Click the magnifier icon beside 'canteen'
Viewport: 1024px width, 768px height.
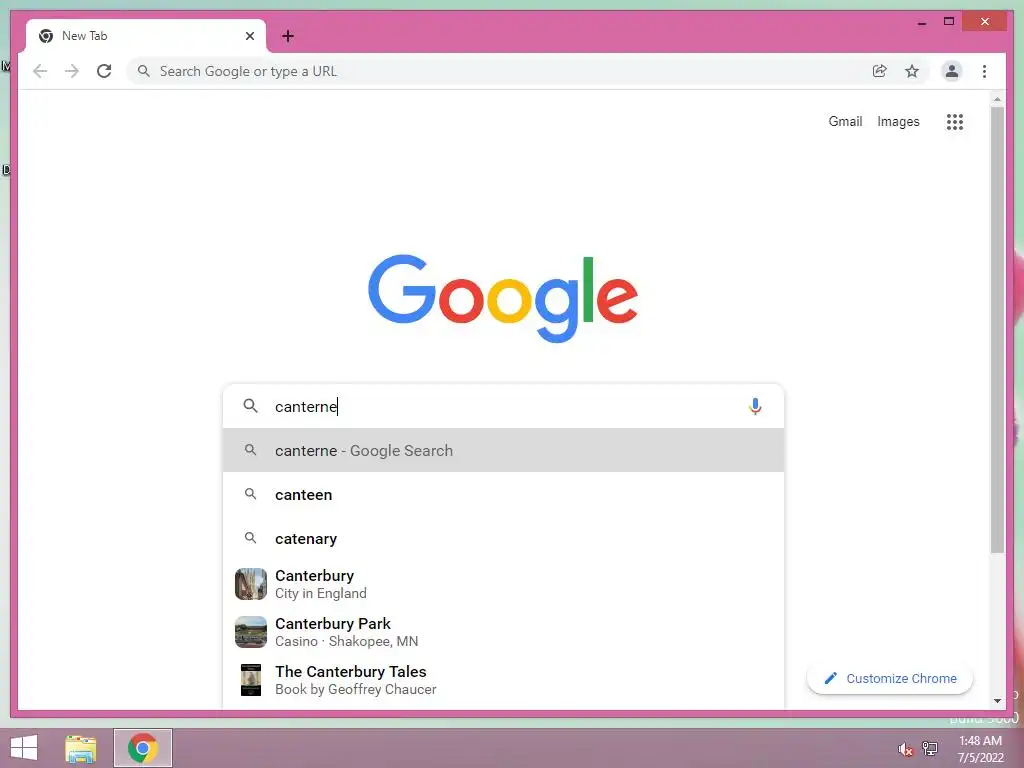point(250,494)
